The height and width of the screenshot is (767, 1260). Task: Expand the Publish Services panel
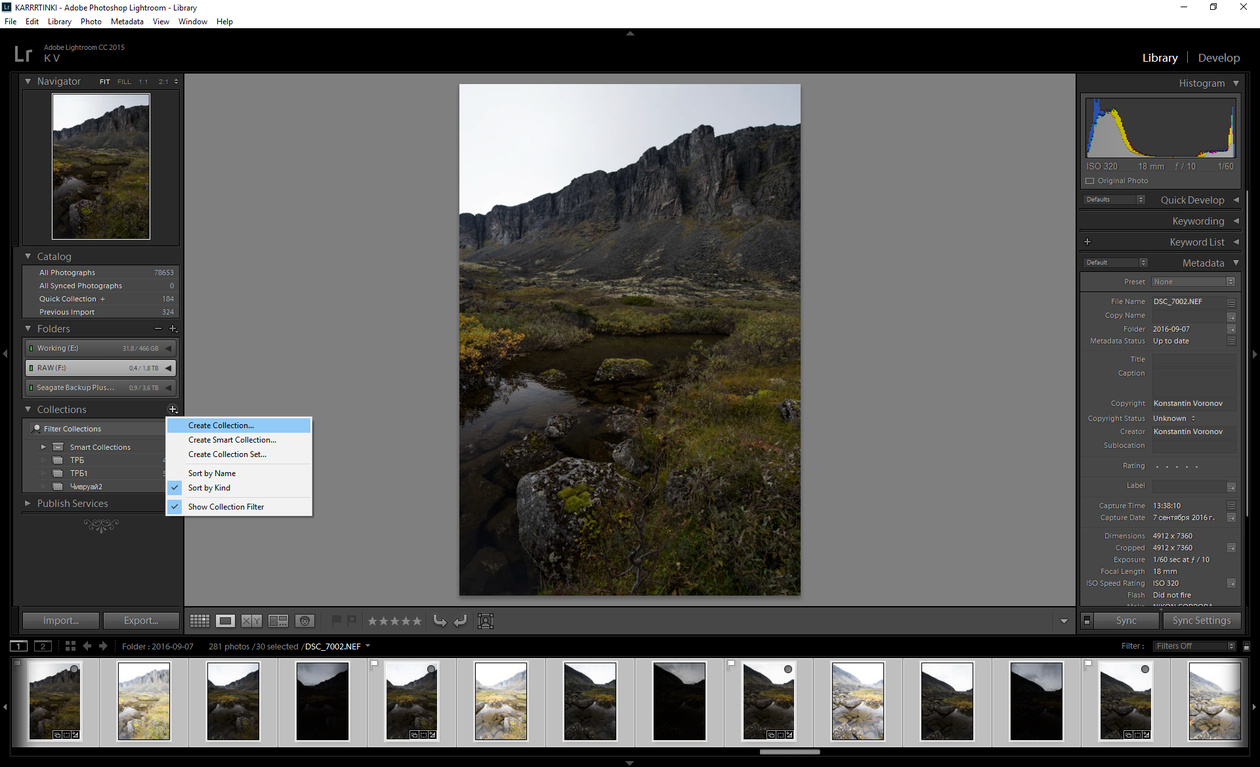pyautogui.click(x=28, y=504)
